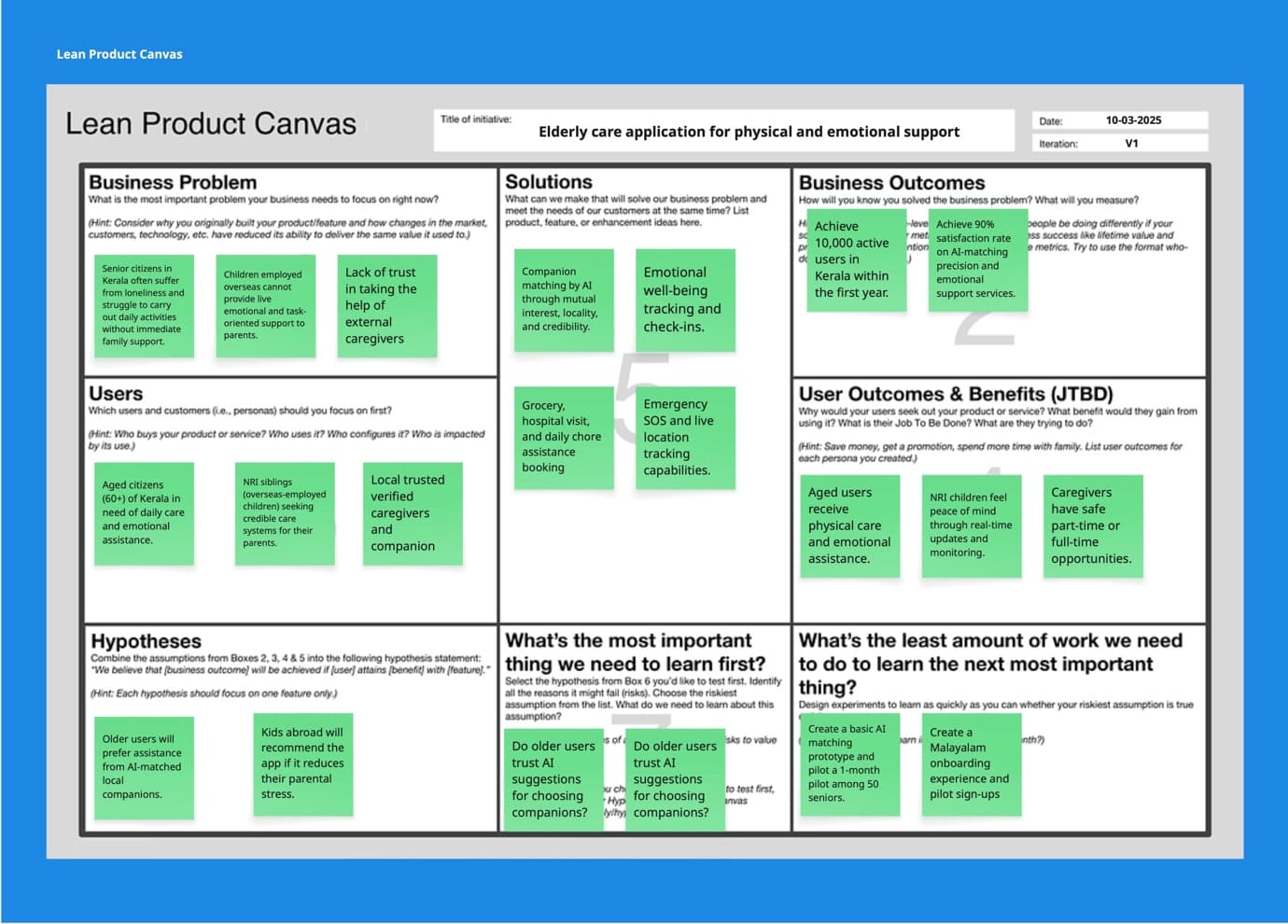Select the 'Senior citizens in Kerala' sticky note
The image size is (1288, 924).
click(144, 305)
